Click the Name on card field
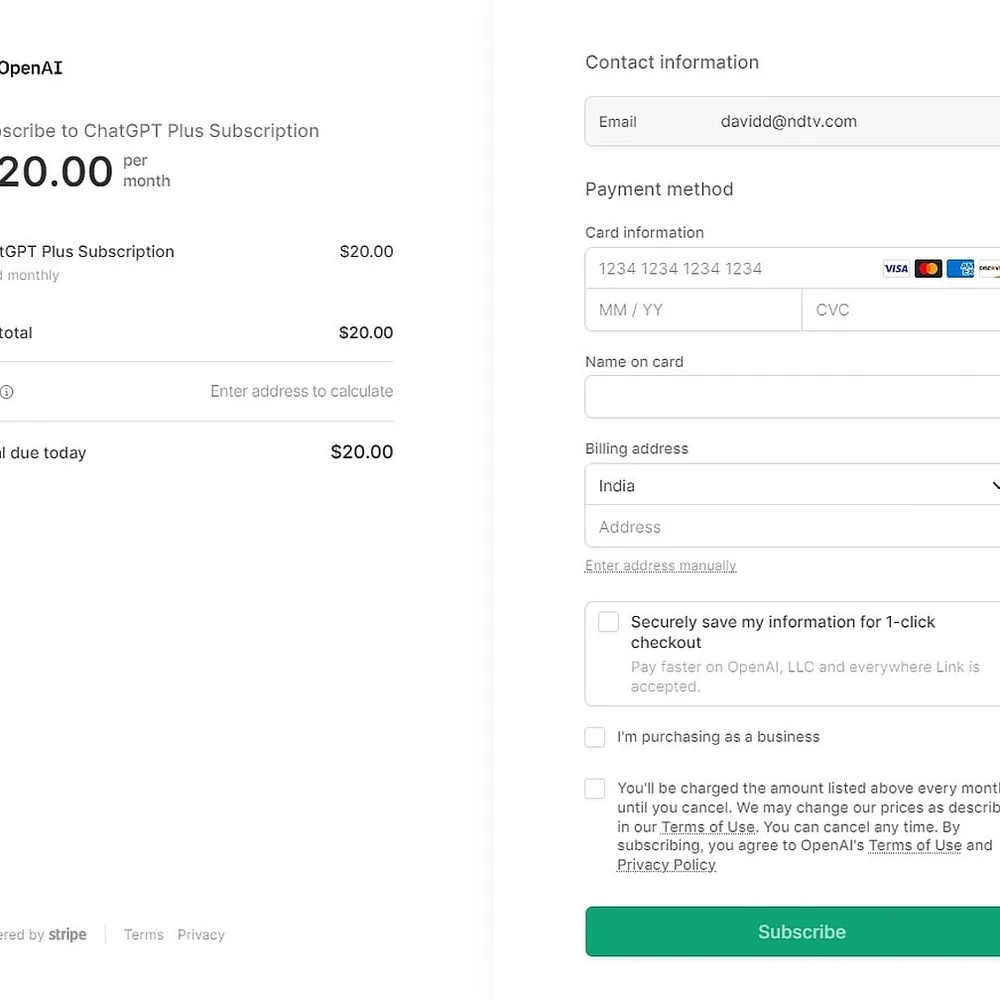The height and width of the screenshot is (1000, 1000). [x=790, y=397]
